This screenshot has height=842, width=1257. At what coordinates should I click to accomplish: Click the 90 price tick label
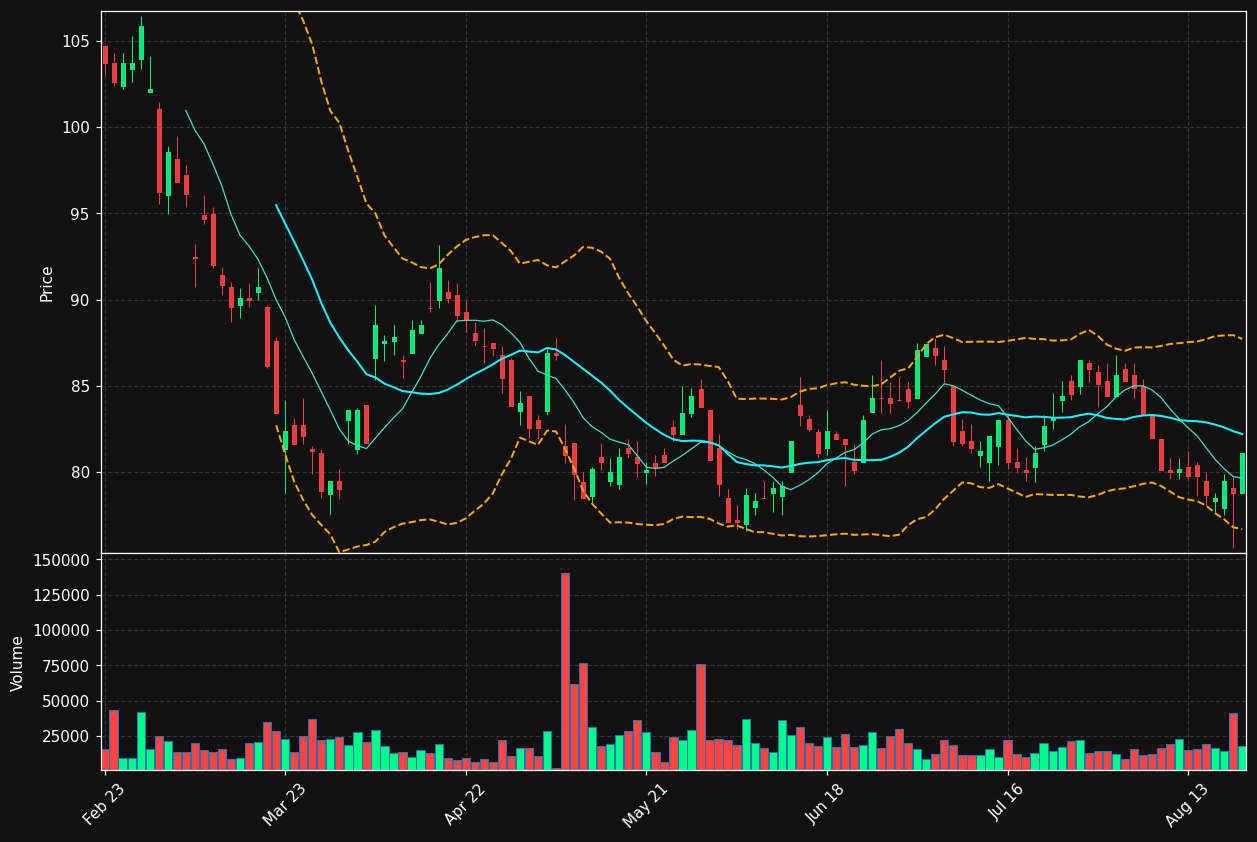(81, 300)
